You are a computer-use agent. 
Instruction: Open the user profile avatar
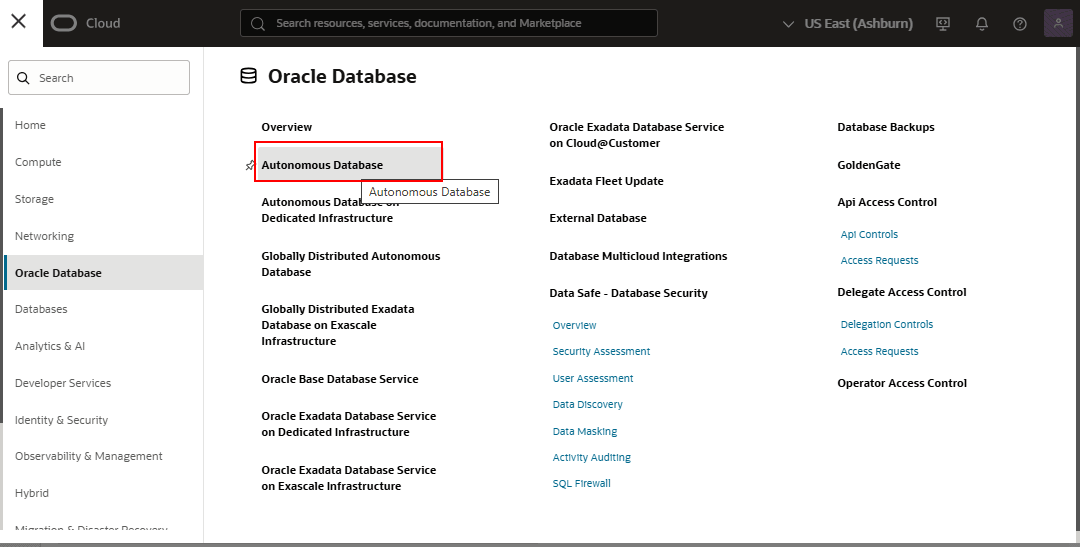click(x=1058, y=23)
